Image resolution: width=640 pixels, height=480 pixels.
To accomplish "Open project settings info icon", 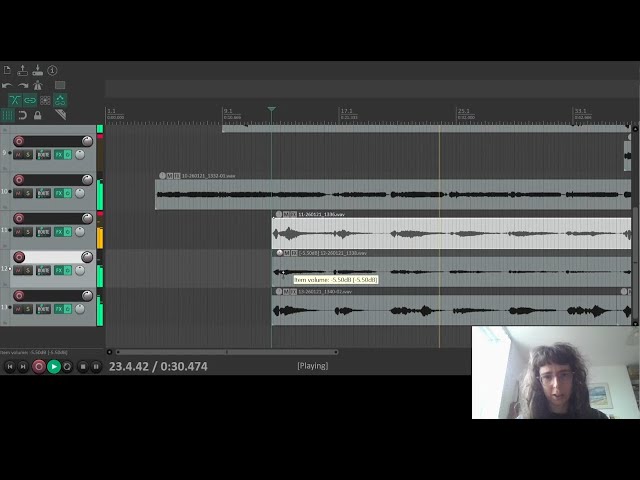I will tap(52, 70).
